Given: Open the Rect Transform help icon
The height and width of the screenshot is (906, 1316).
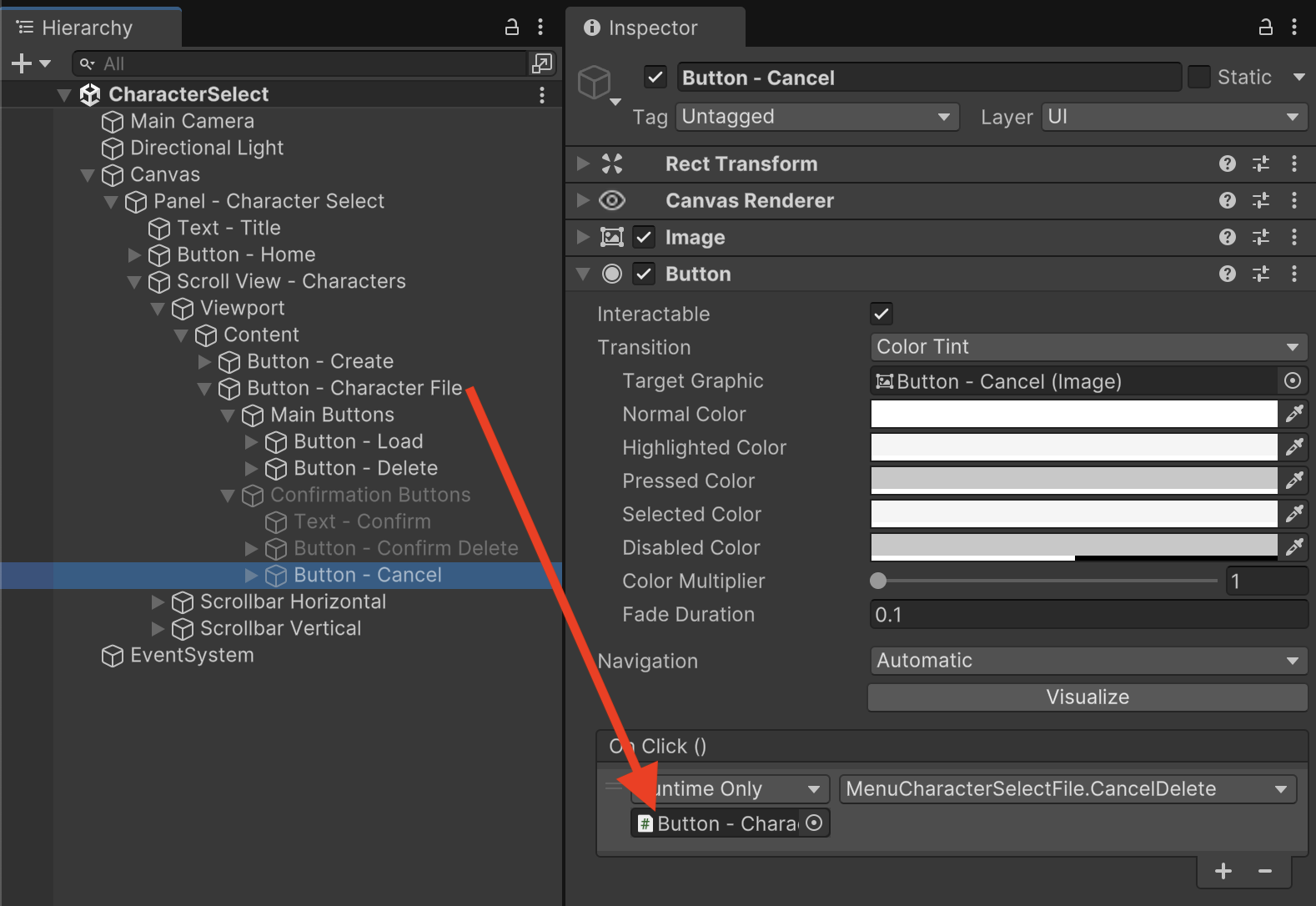Looking at the screenshot, I should click(x=1227, y=164).
